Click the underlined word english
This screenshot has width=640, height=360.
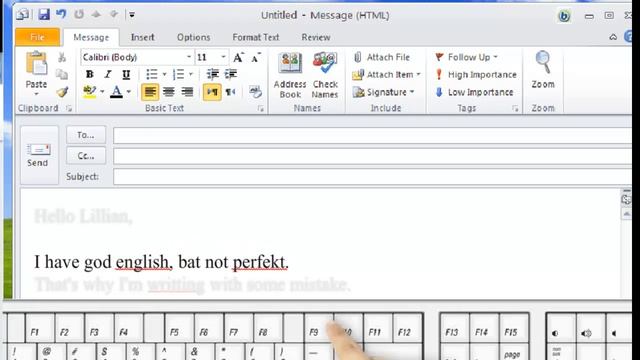pos(142,262)
